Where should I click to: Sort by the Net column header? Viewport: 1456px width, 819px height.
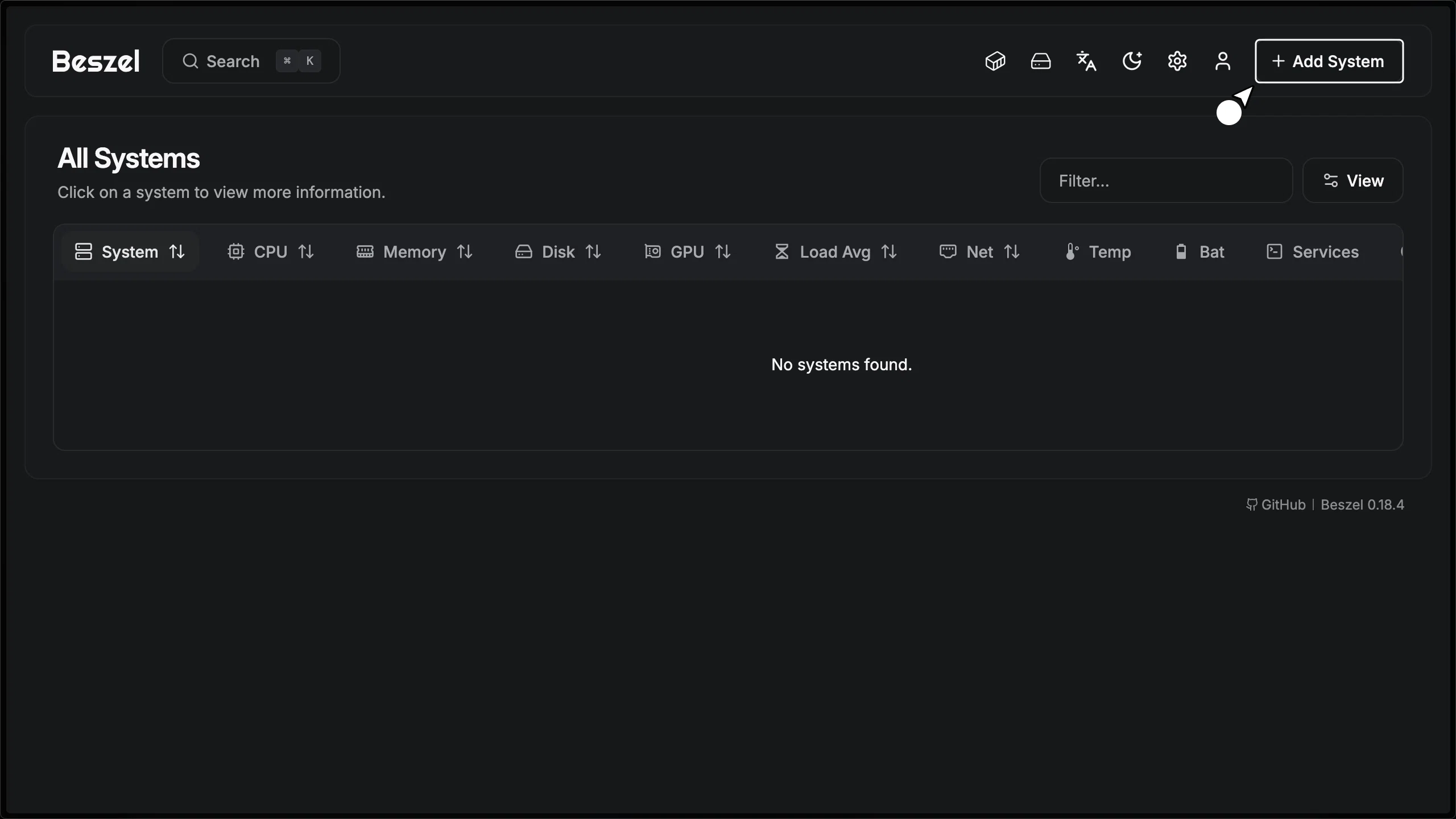pos(979,252)
